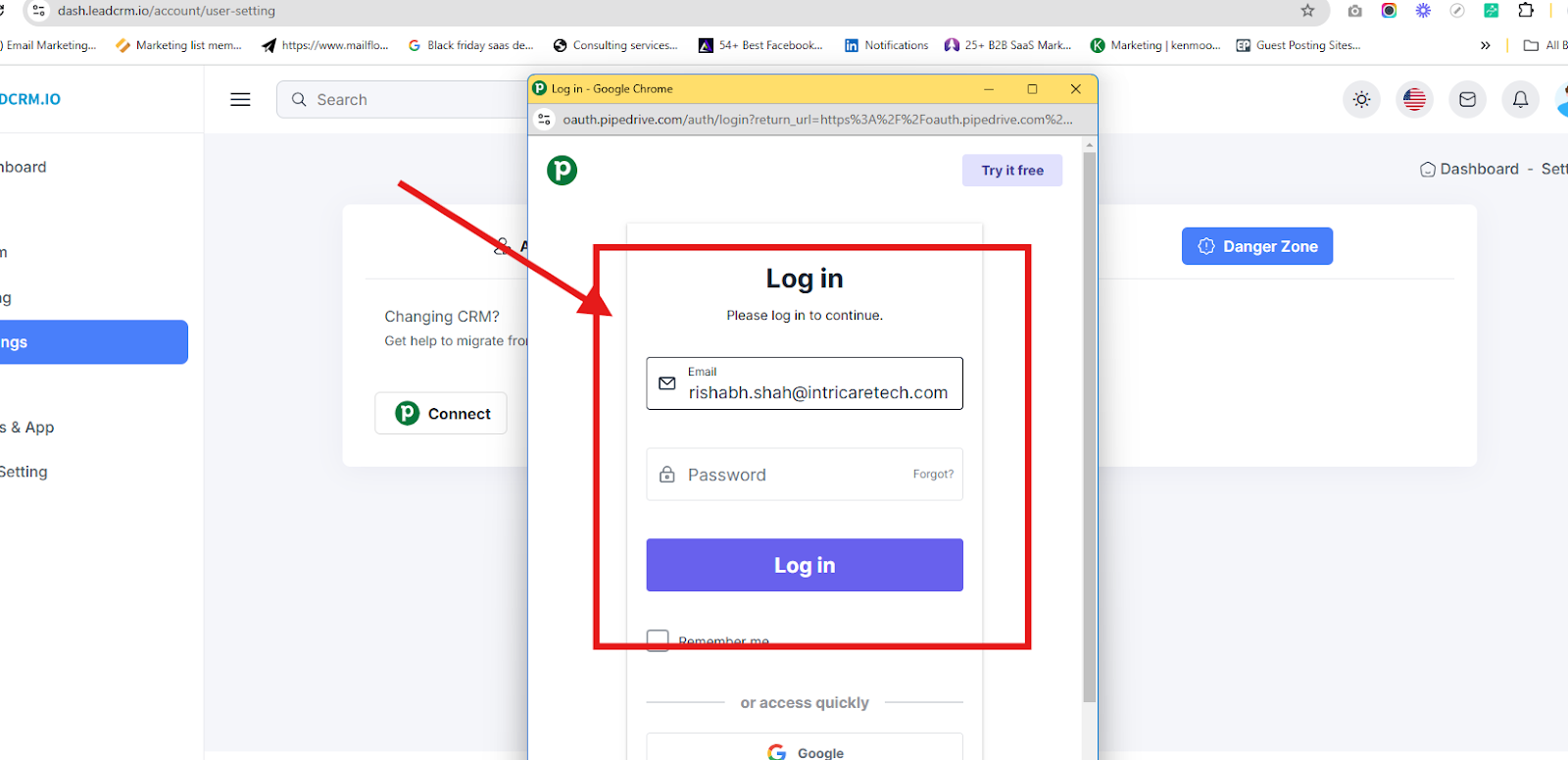This screenshot has width=1568, height=760.
Task: Click Pipedrive logo in login popup
Action: 562,171
